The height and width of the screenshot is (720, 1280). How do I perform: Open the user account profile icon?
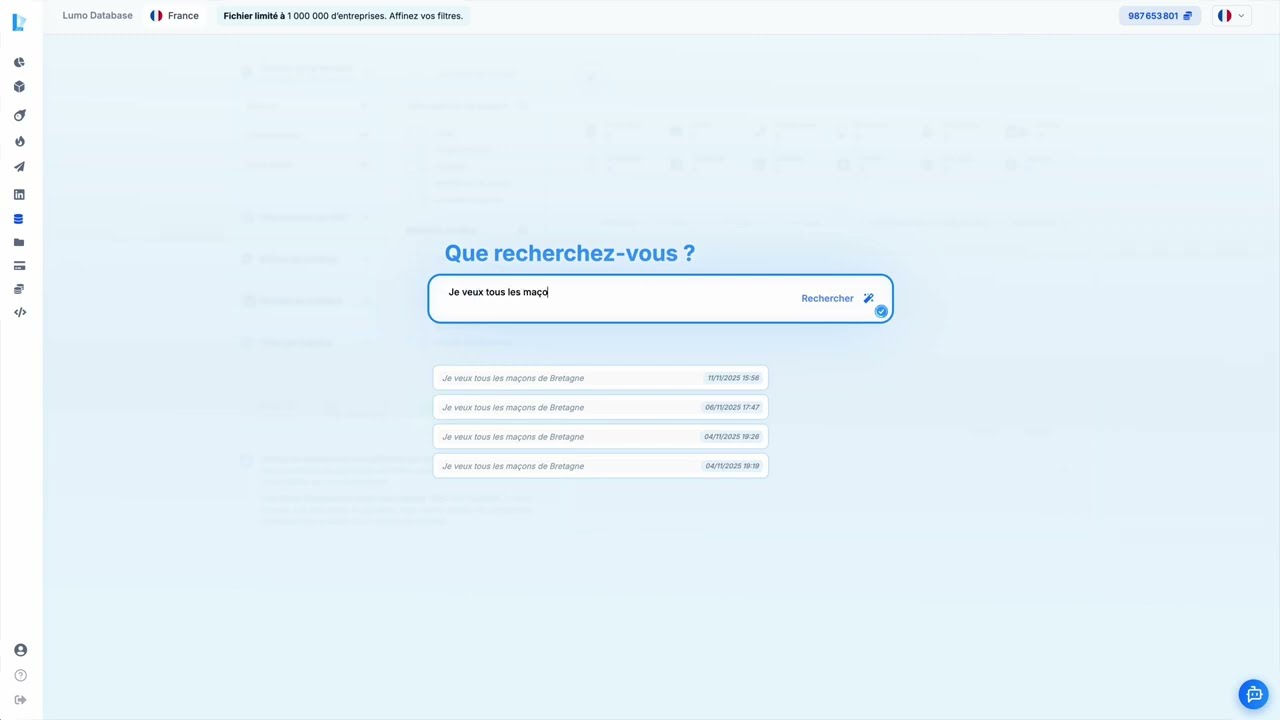coord(20,650)
